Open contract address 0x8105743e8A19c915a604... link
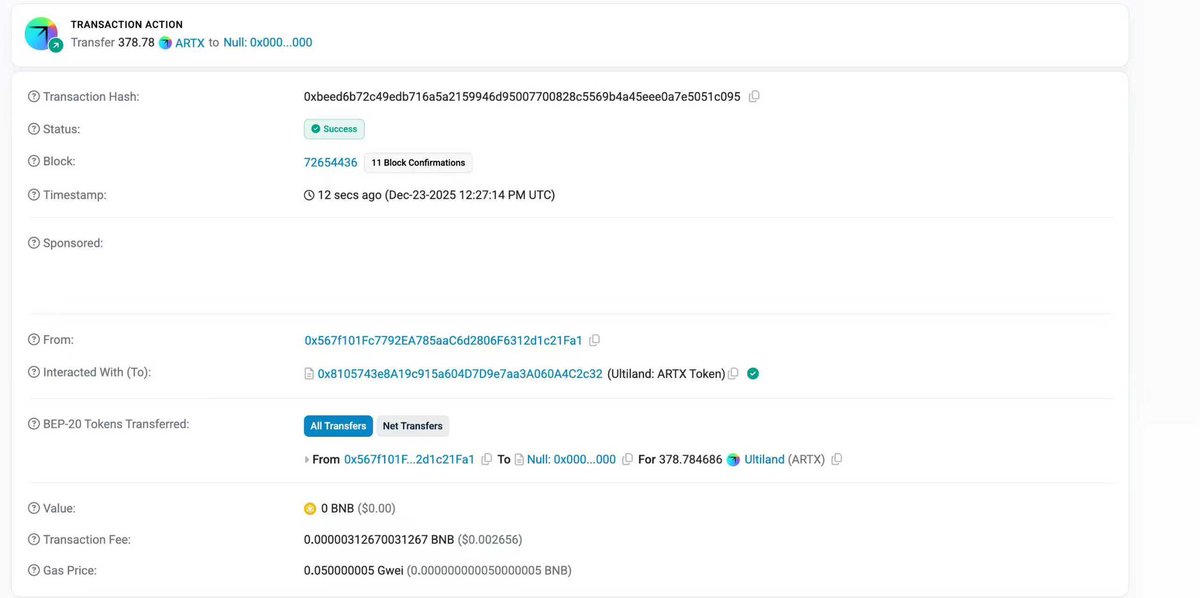The image size is (1200, 598). (460, 374)
